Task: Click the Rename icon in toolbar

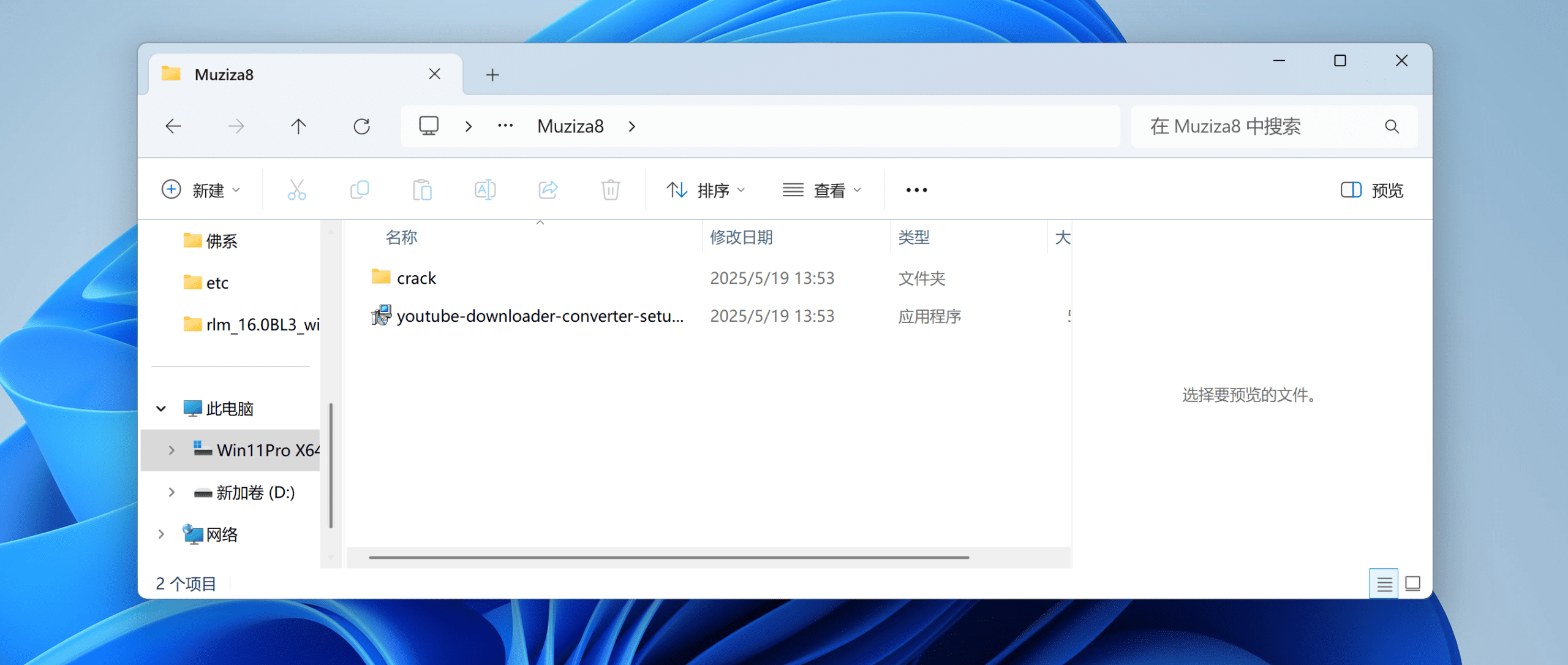Action: (484, 190)
